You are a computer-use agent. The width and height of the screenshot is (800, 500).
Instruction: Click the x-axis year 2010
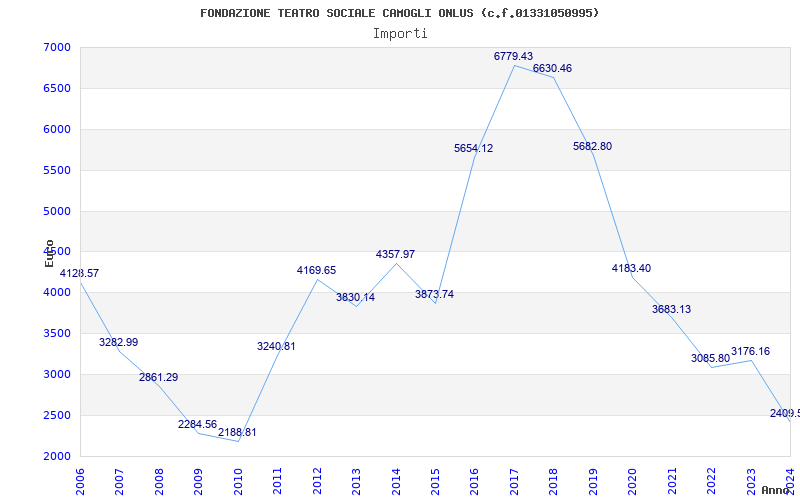238,482
